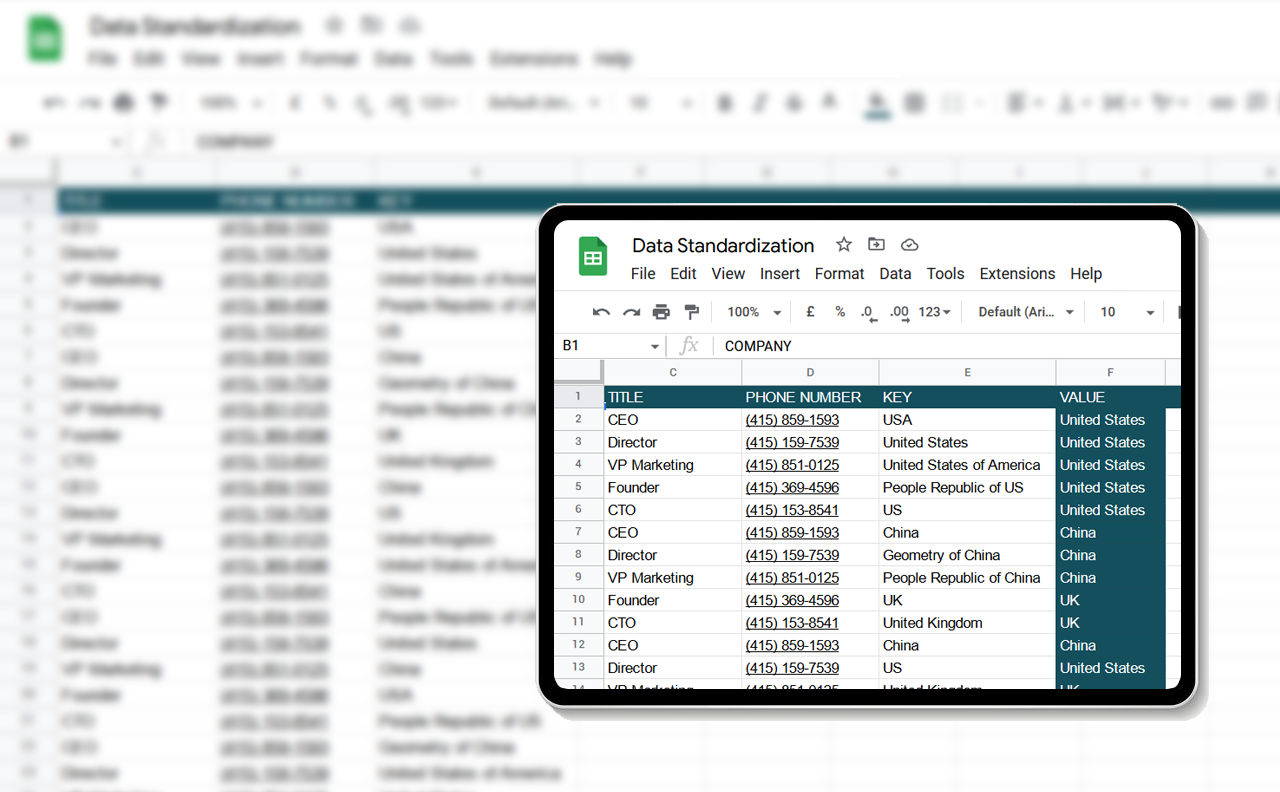
Task: Open the Data menu
Action: click(895, 274)
